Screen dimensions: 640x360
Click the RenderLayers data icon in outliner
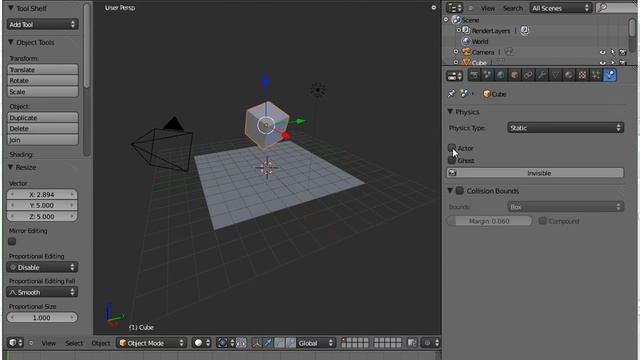point(525,30)
